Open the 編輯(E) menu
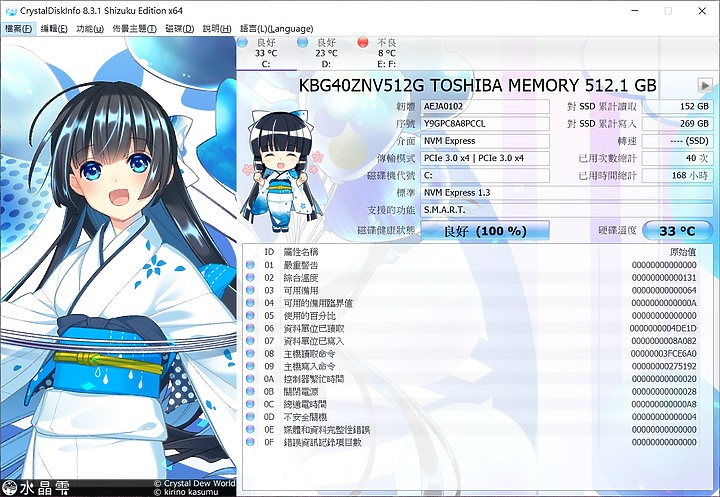720x497 pixels. (x=54, y=28)
